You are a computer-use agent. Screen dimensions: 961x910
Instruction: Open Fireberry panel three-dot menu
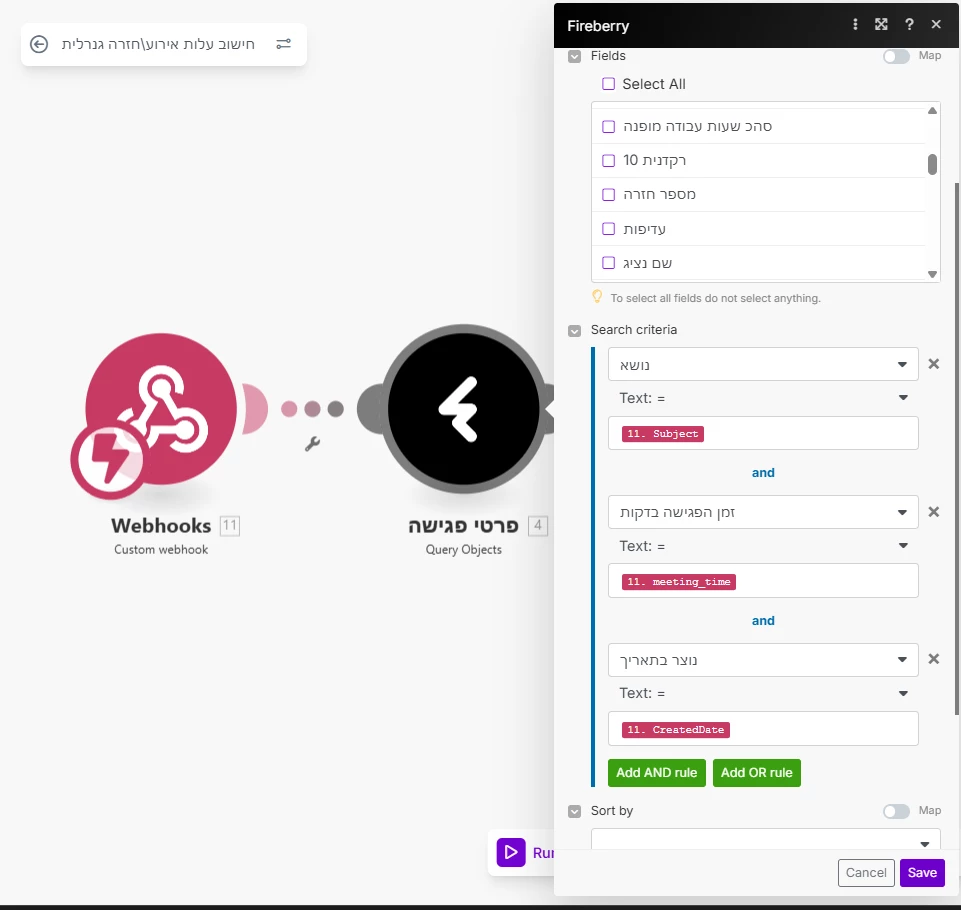click(855, 25)
